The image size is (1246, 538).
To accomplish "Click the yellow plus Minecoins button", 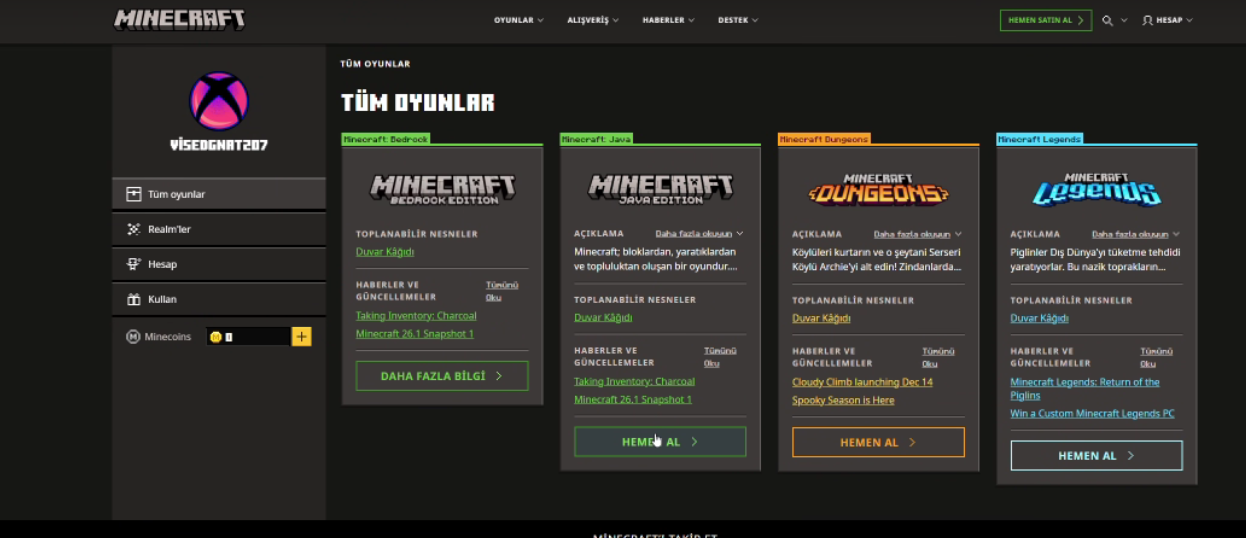I will [302, 337].
